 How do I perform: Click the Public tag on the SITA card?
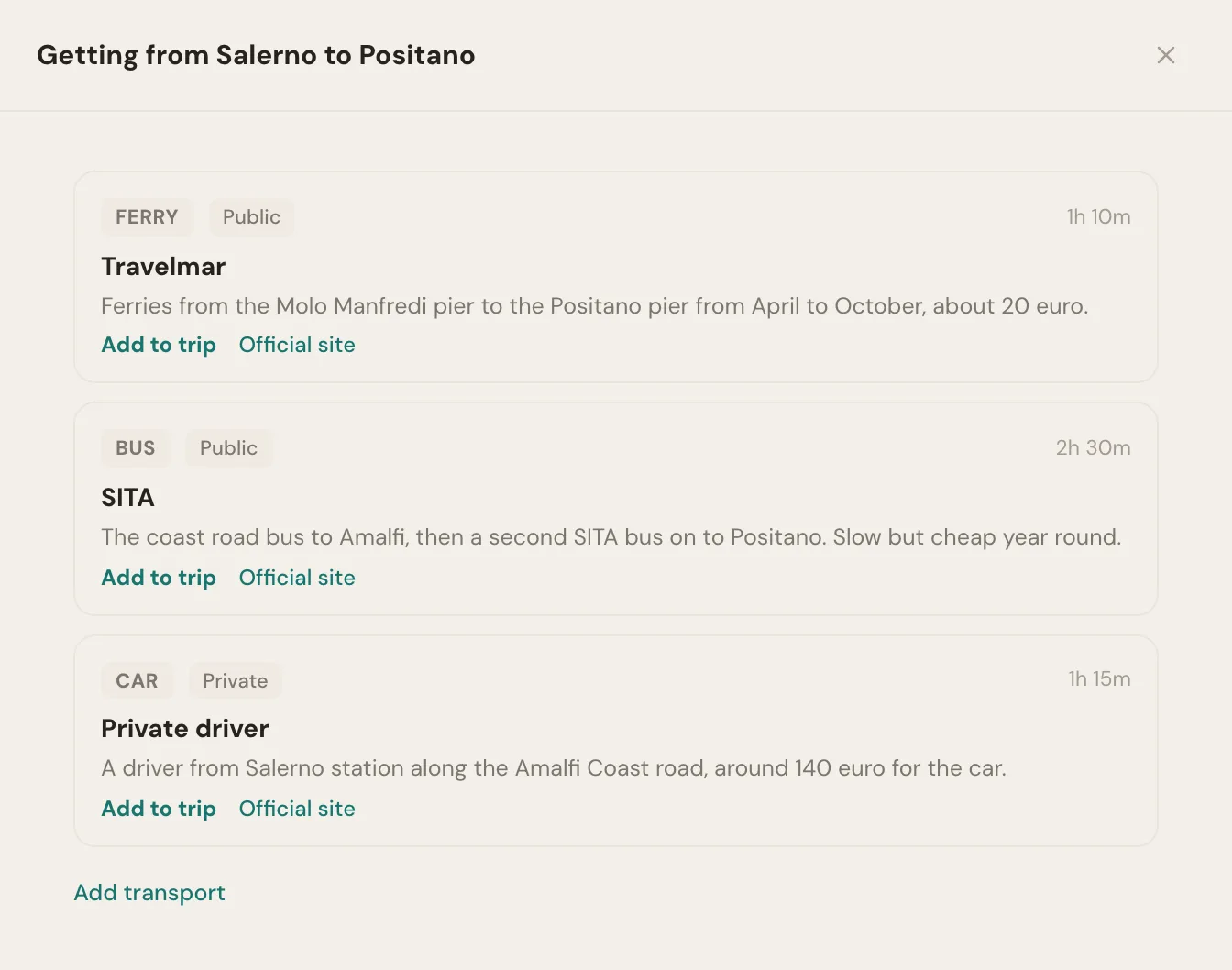(228, 448)
